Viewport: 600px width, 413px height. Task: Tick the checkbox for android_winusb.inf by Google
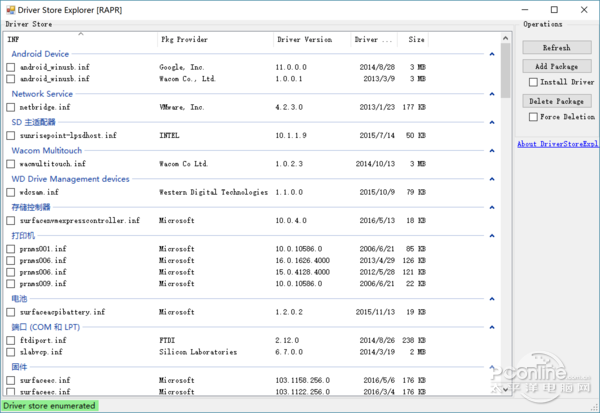(11, 67)
